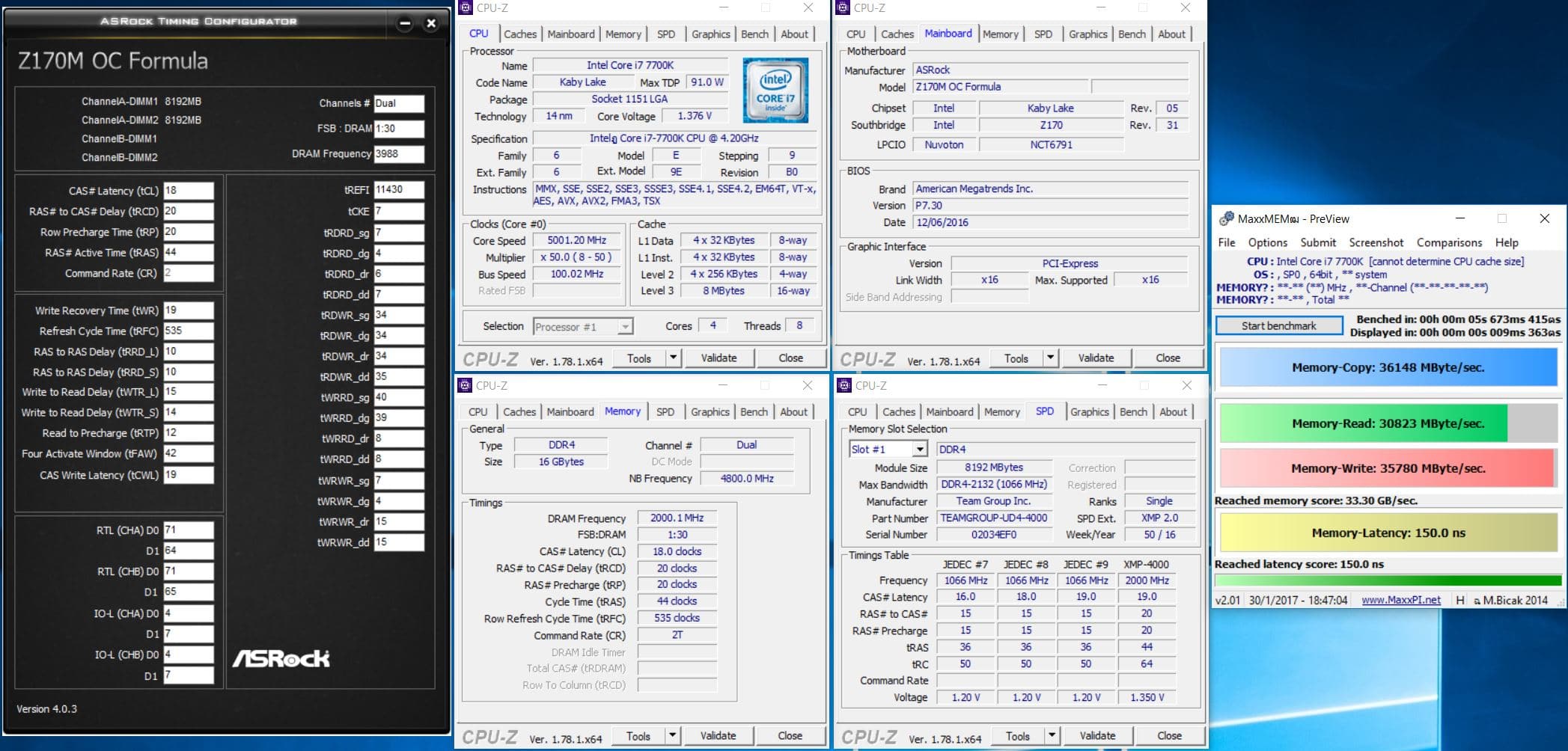Switch to SPD tab in the Mainboard window
Image resolution: width=1568 pixels, height=751 pixels.
[x=1043, y=34]
